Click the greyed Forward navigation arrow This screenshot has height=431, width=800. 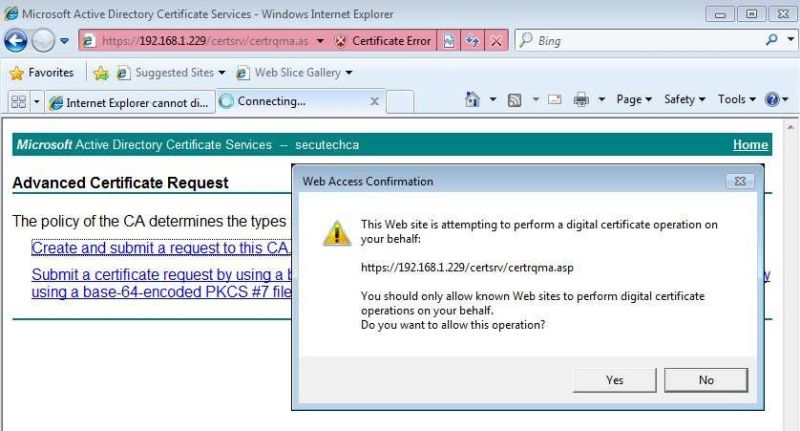point(43,41)
